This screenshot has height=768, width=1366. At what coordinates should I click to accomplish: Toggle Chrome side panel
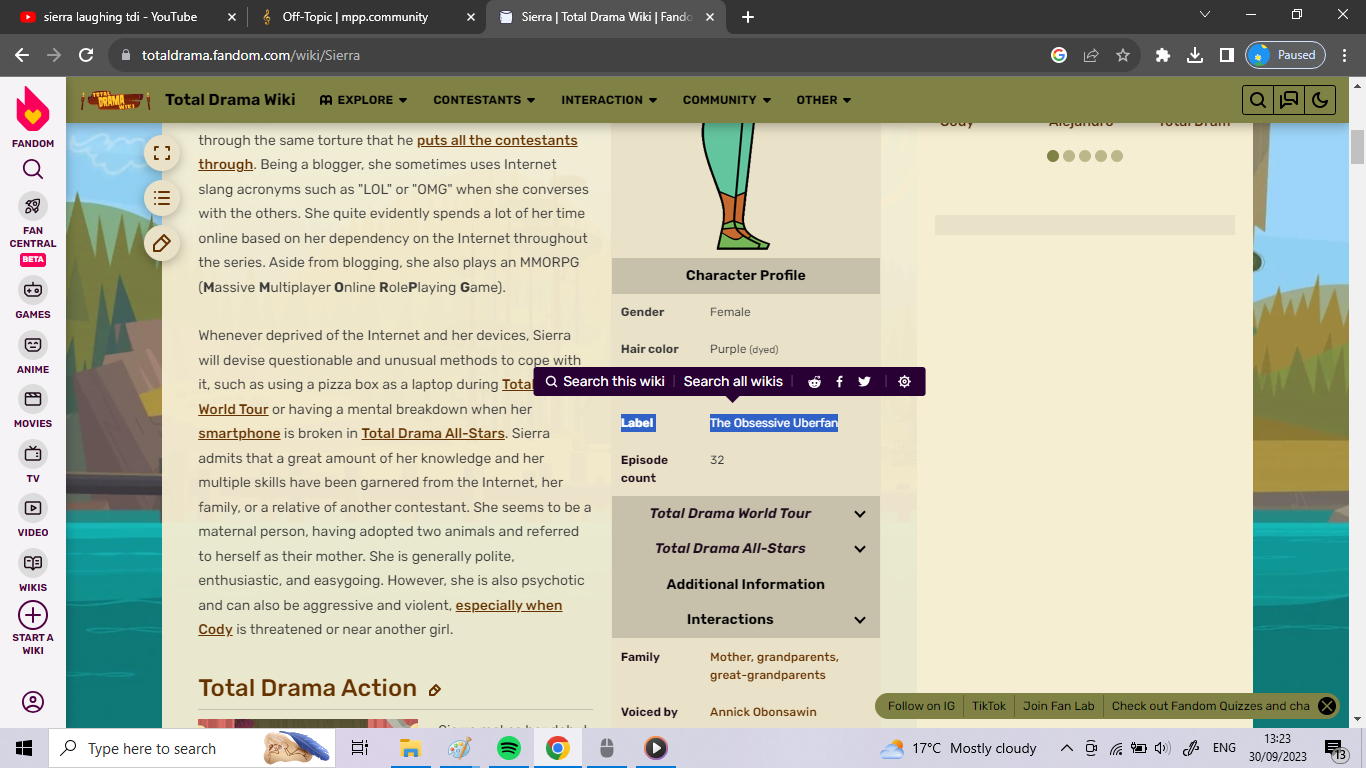tap(1226, 55)
